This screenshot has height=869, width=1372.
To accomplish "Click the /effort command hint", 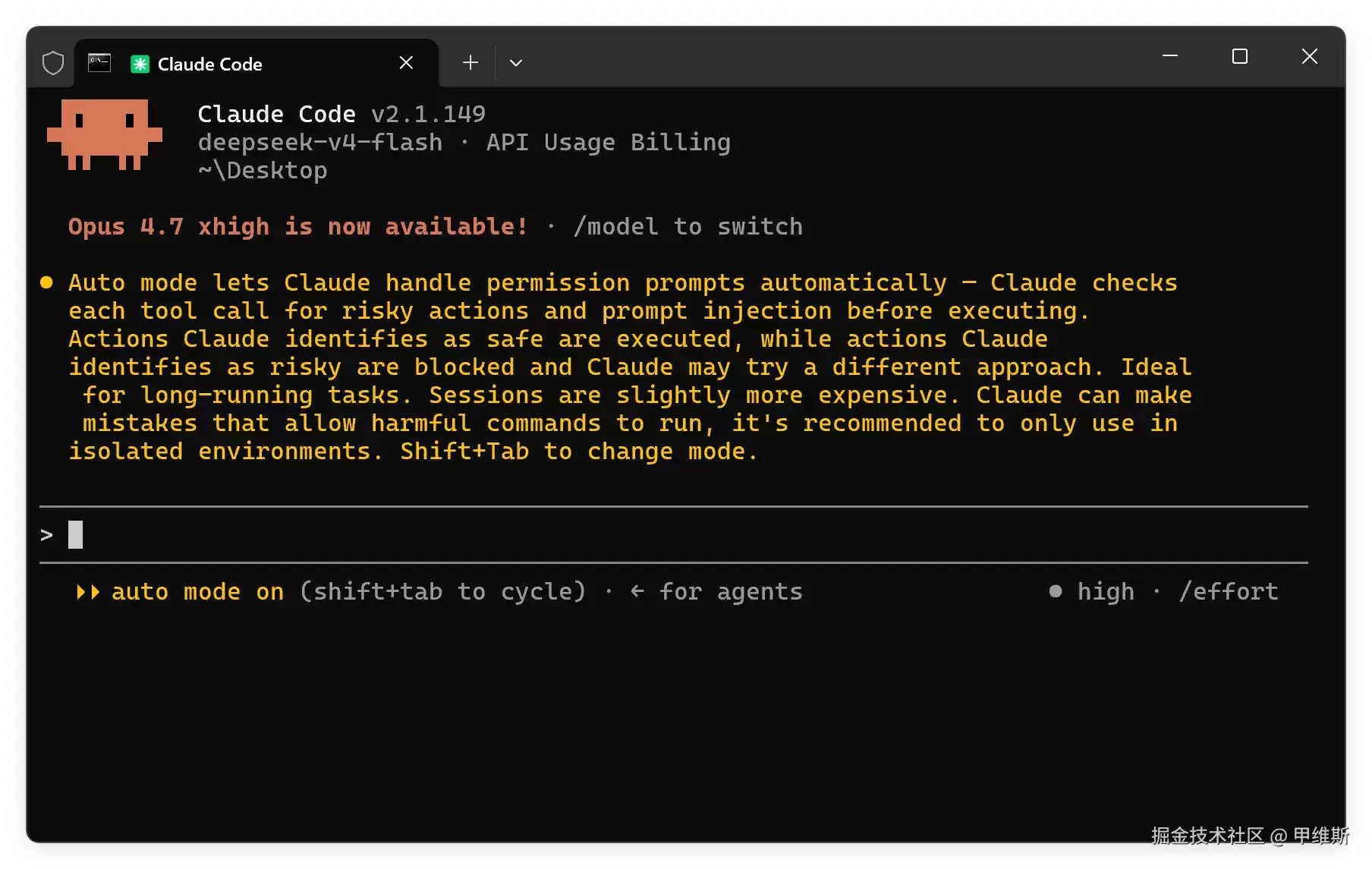I will coord(1229,592).
